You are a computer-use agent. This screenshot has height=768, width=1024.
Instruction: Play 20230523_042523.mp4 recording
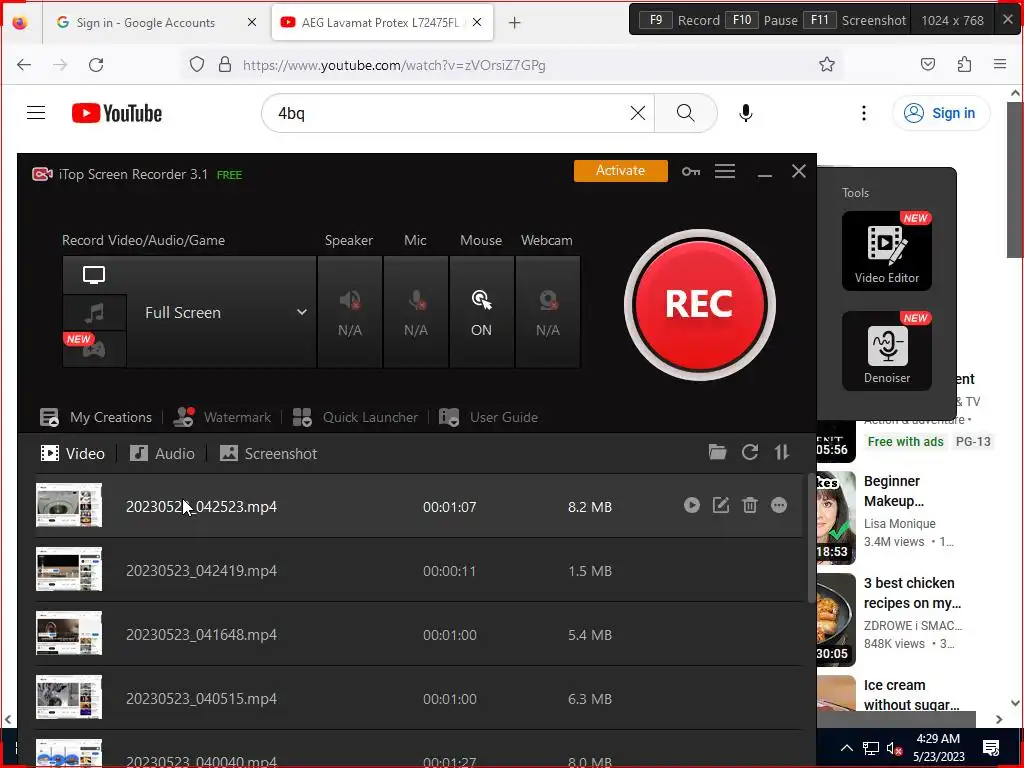click(x=692, y=505)
